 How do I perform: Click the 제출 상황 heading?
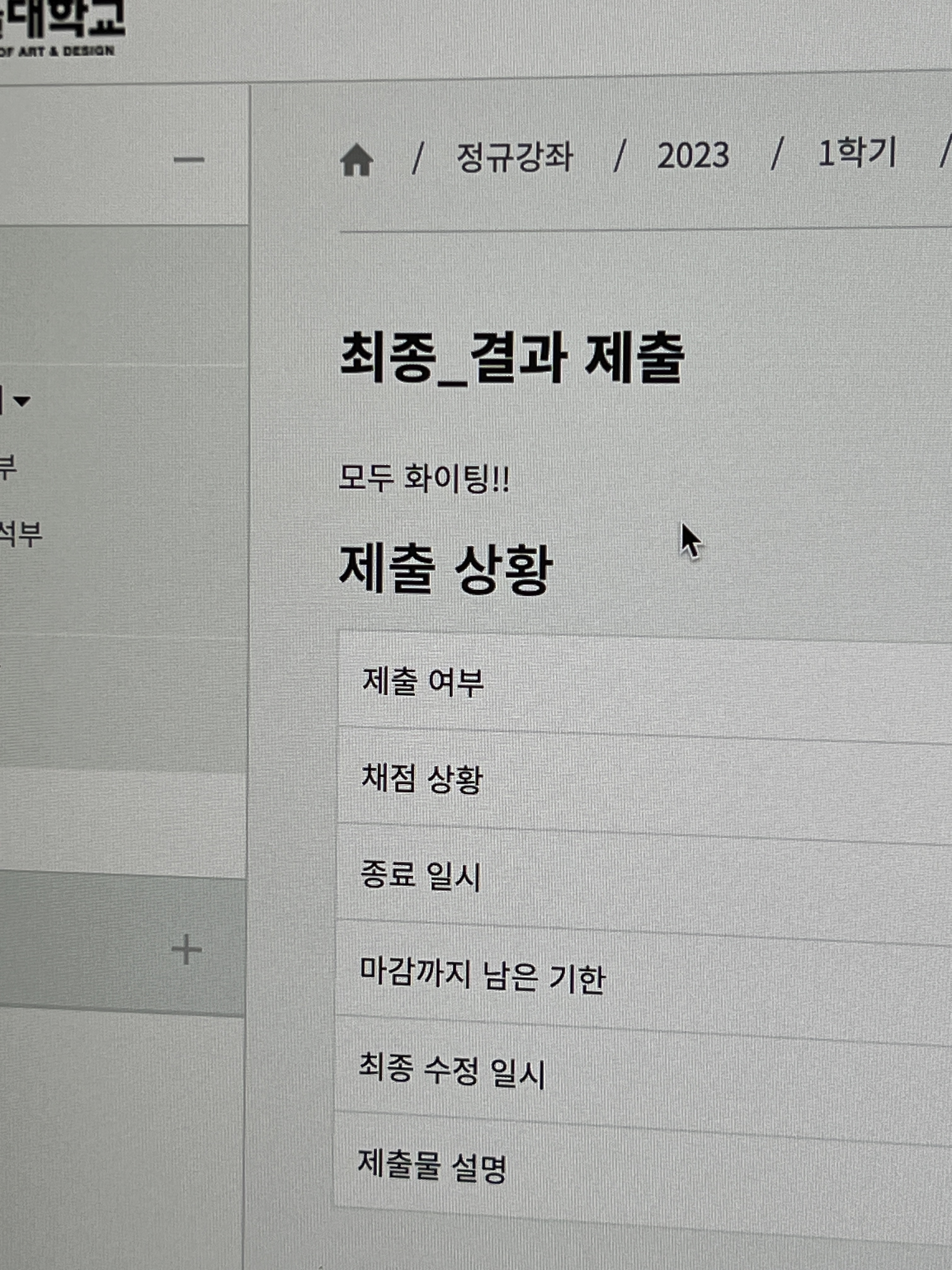pyautogui.click(x=445, y=570)
